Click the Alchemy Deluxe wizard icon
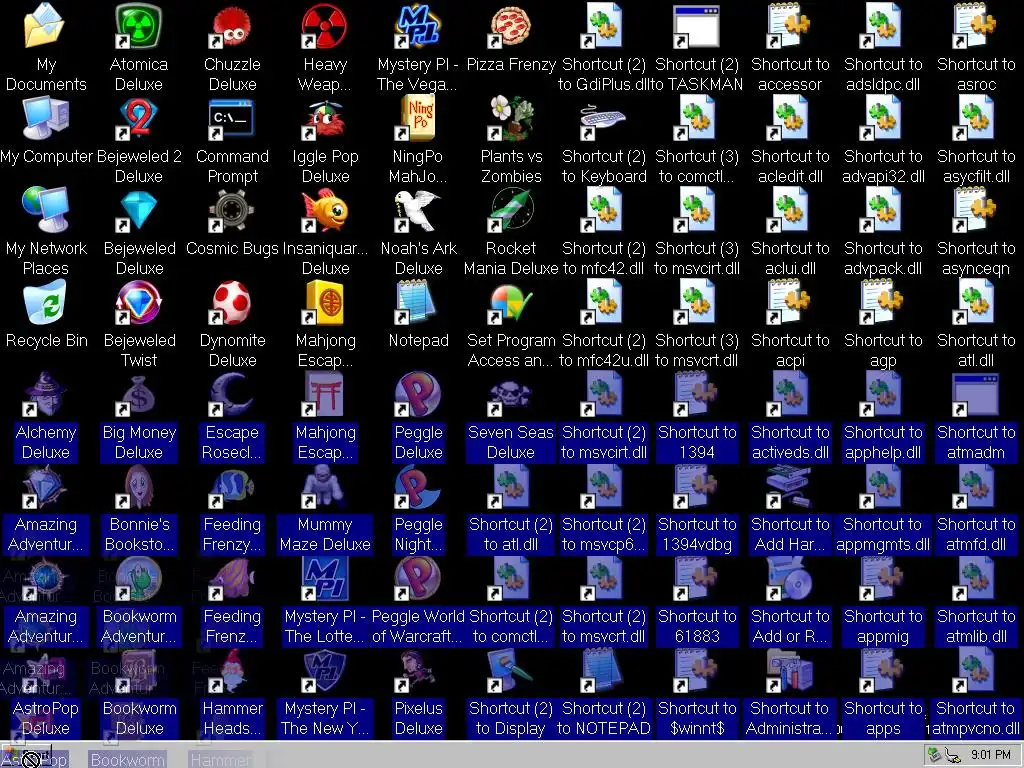The height and width of the screenshot is (768, 1024). [x=44, y=394]
